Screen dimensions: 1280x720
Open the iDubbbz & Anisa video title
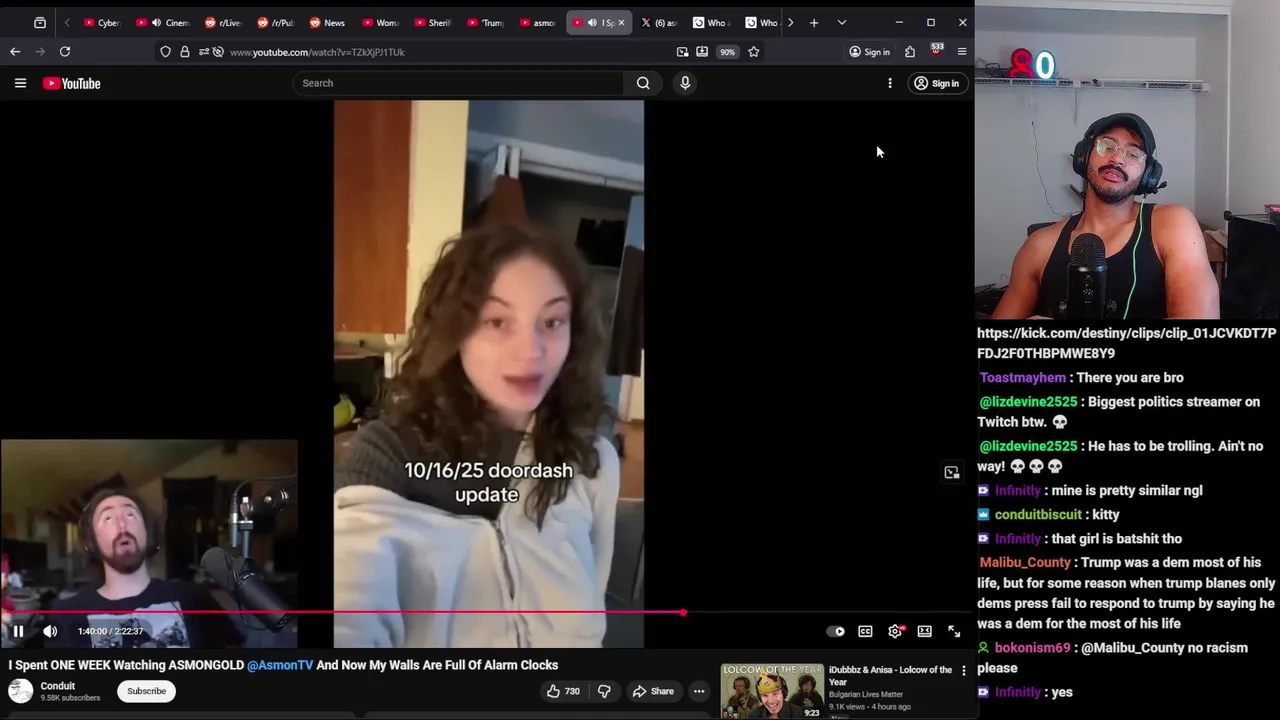click(890, 676)
